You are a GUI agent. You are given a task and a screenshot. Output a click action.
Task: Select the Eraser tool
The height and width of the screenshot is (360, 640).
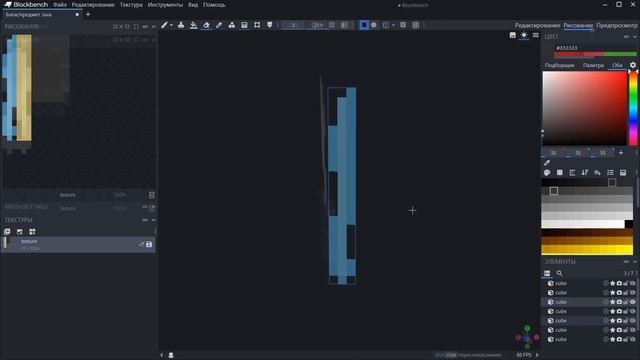(206, 25)
